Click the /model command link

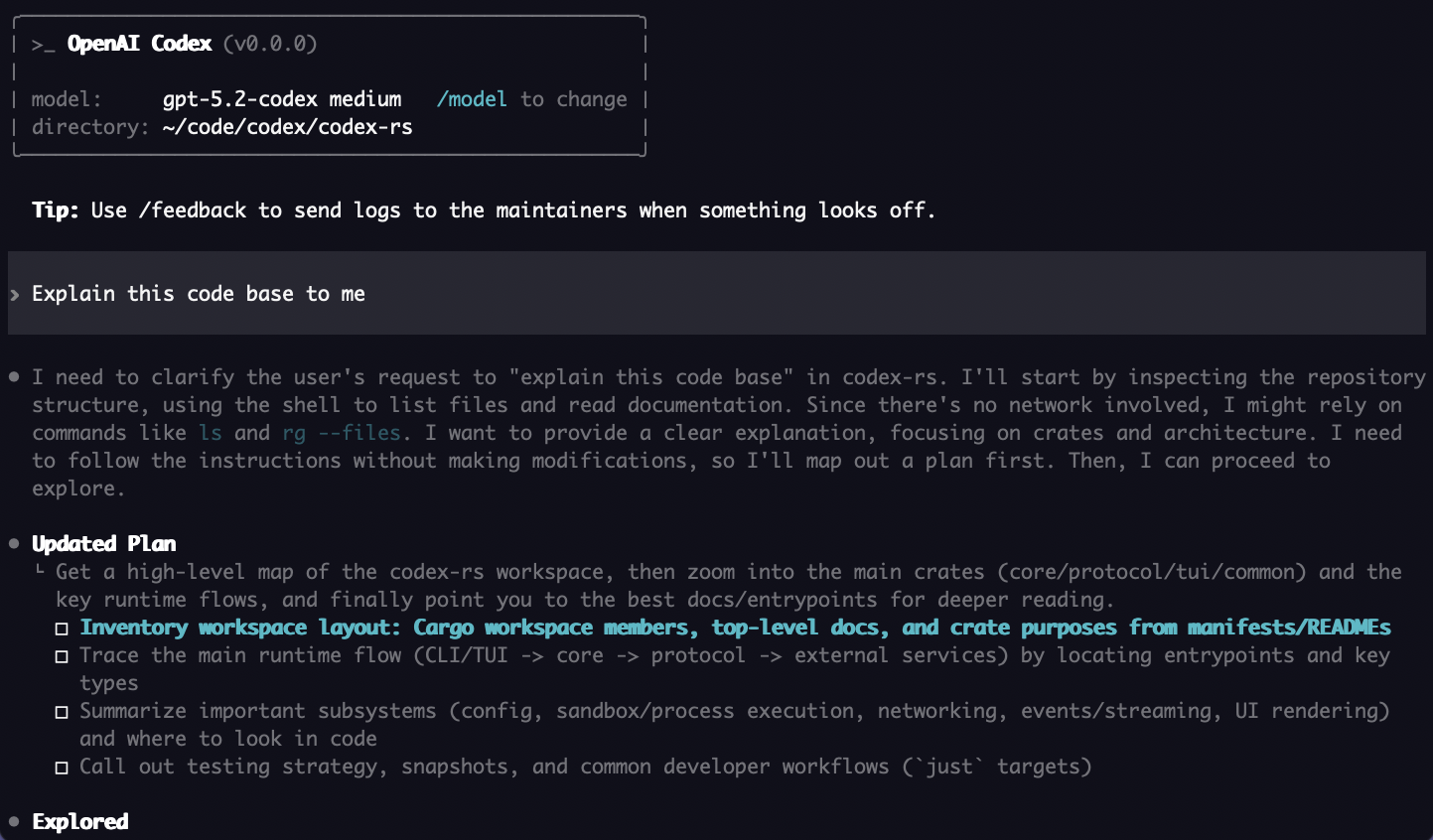[x=472, y=99]
